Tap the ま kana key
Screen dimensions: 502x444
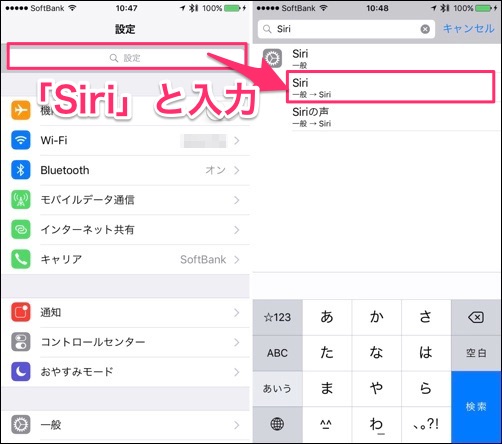point(327,388)
